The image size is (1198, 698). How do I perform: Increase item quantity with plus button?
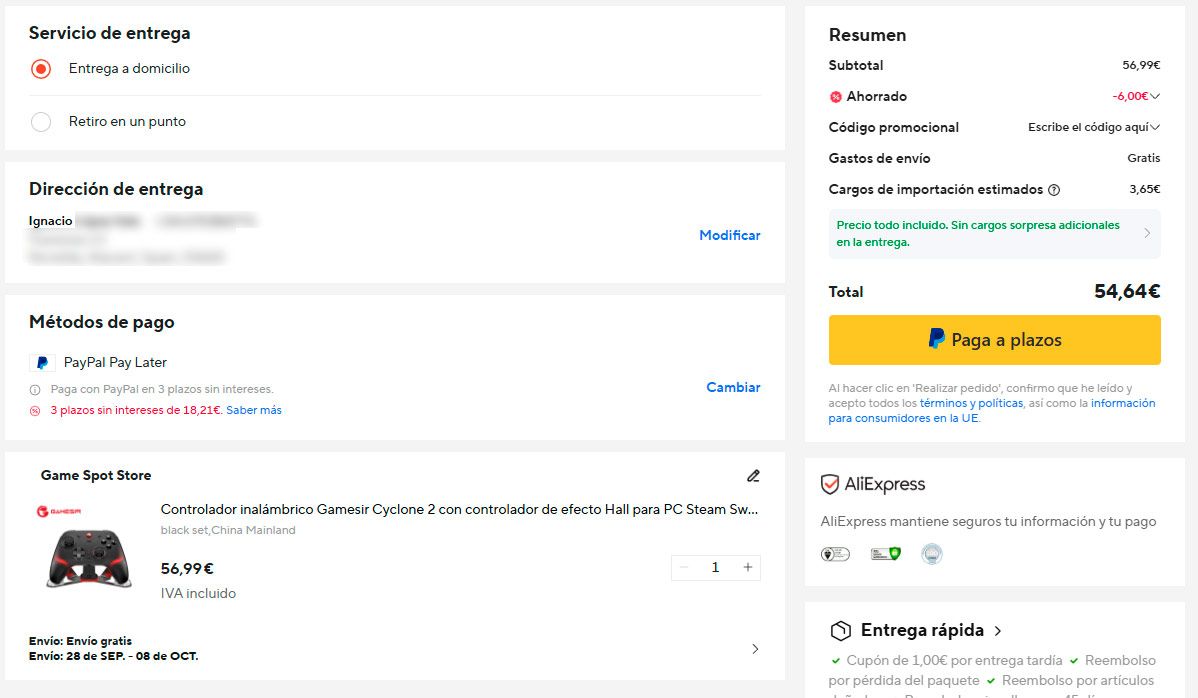pyautogui.click(x=748, y=567)
